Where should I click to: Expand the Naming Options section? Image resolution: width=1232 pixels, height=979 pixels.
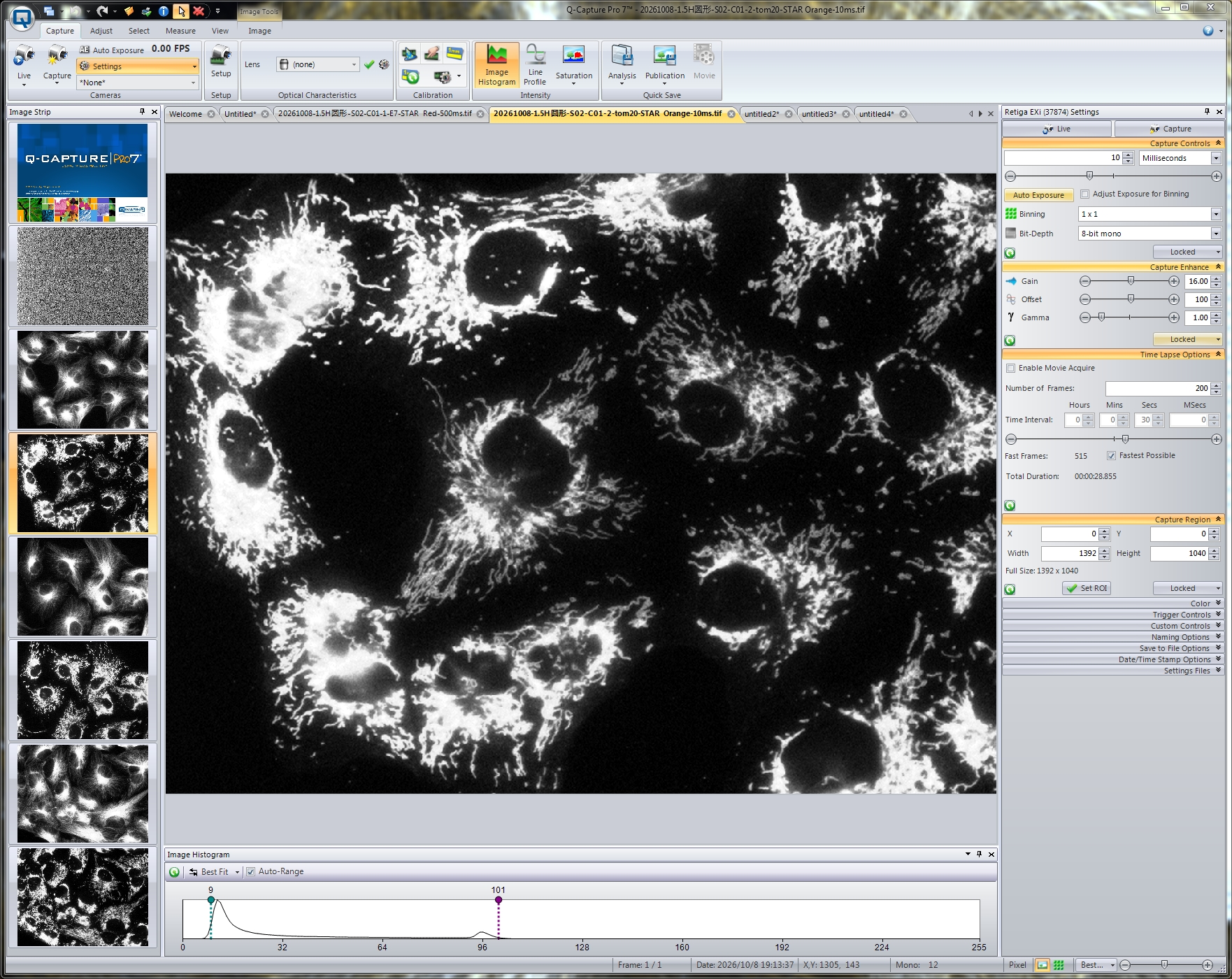coord(1112,637)
